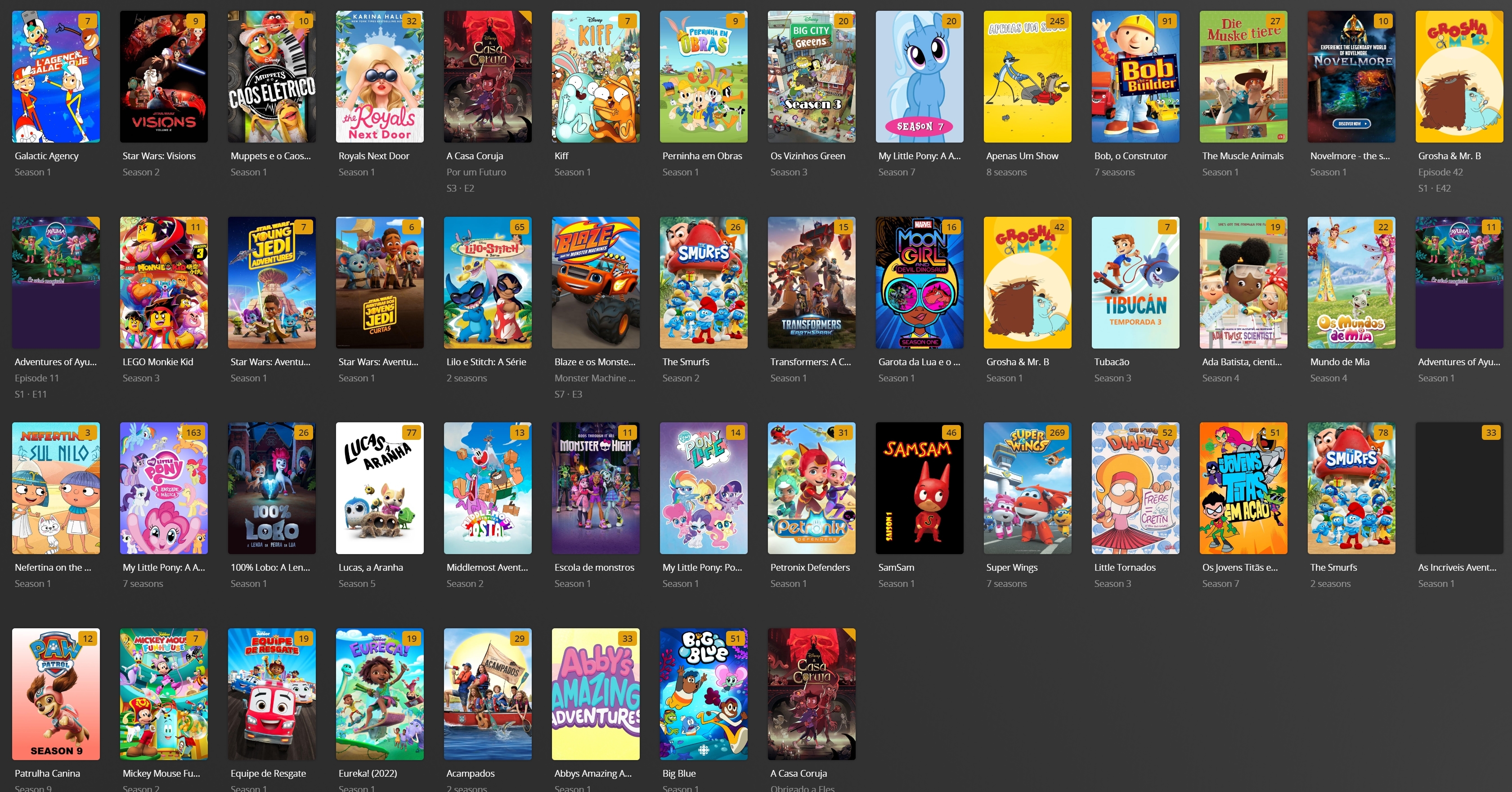
Task: Click 'Por um Futuro' episode subtitle
Action: 476,172
